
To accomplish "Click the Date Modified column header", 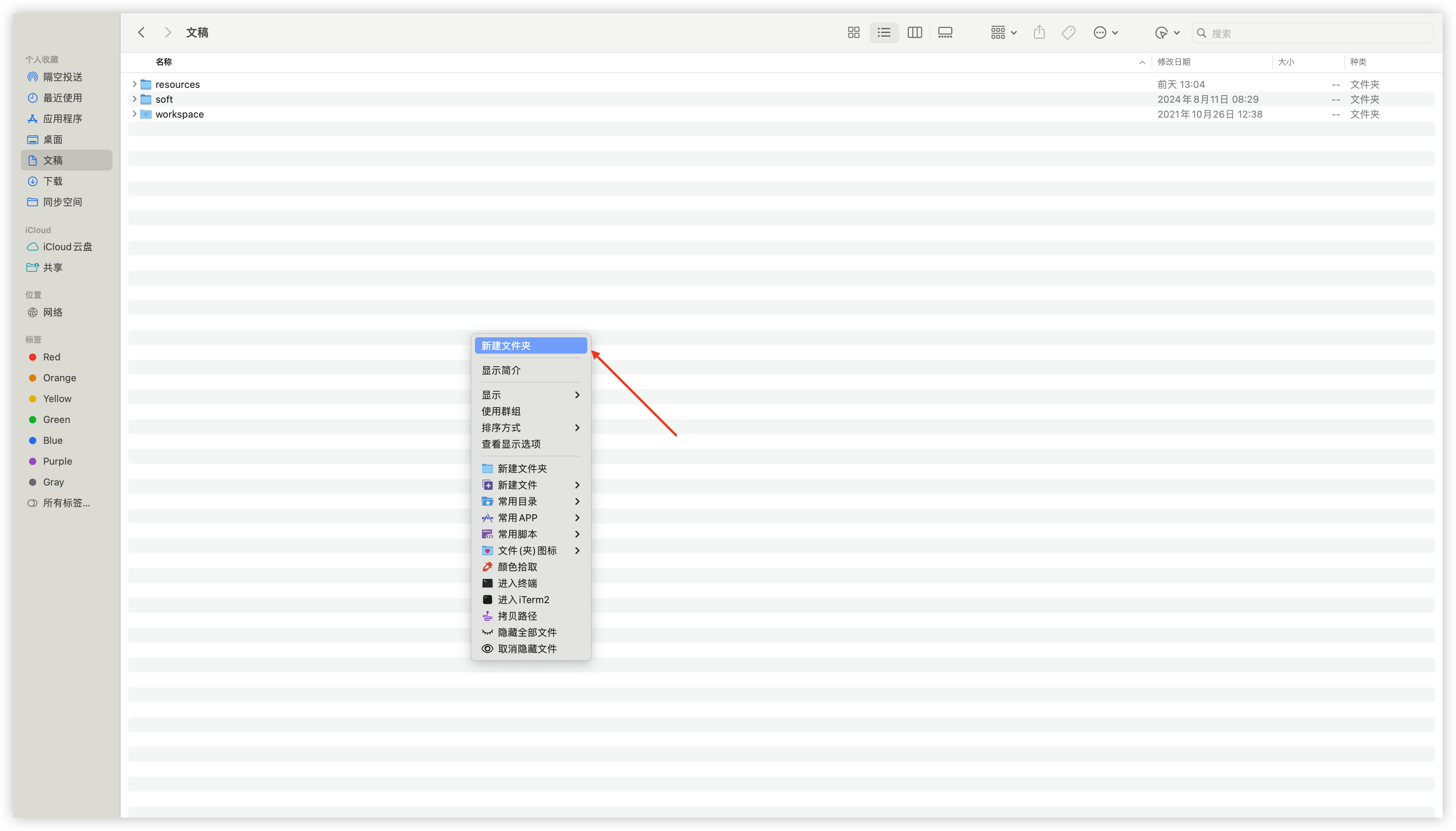I will [x=1174, y=62].
